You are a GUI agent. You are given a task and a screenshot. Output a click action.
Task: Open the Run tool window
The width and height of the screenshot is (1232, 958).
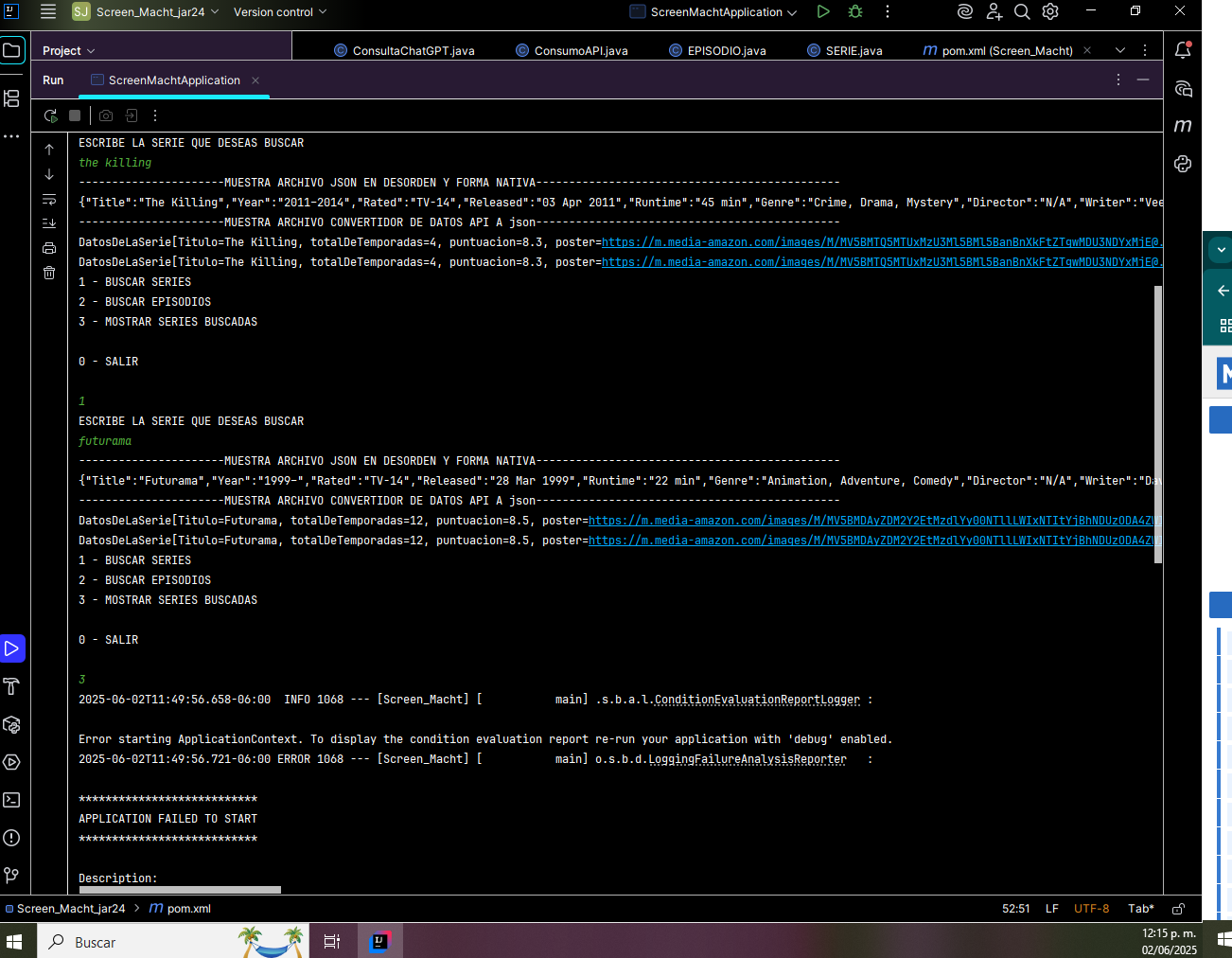coord(11,648)
